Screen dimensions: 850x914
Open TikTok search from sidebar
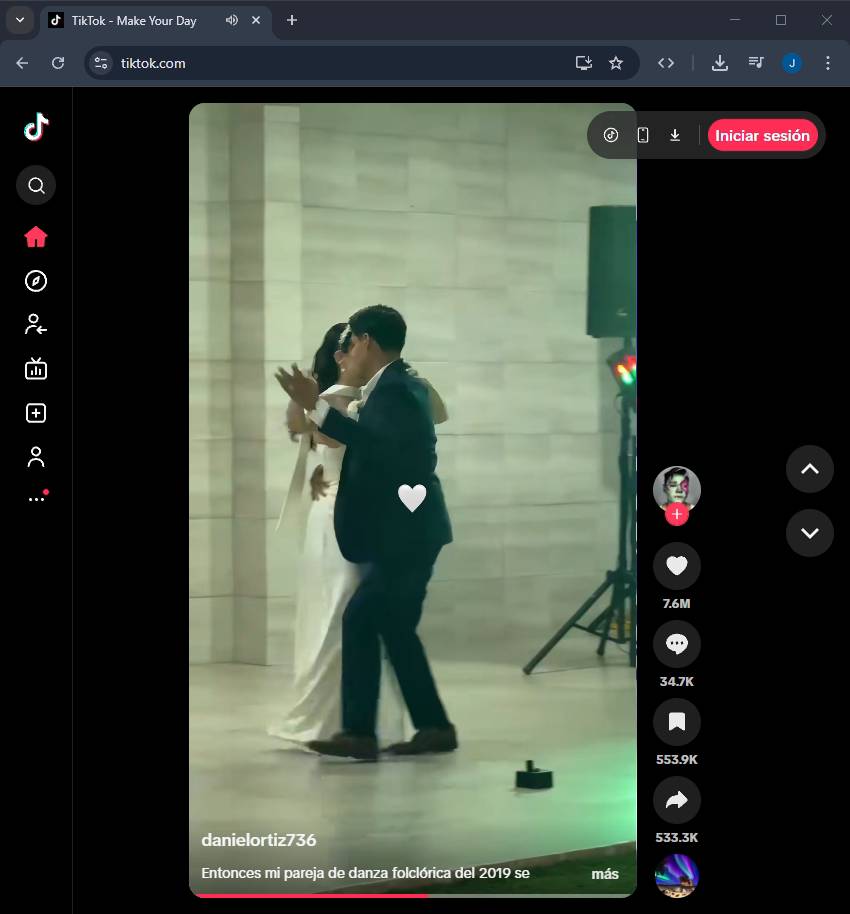pos(36,185)
